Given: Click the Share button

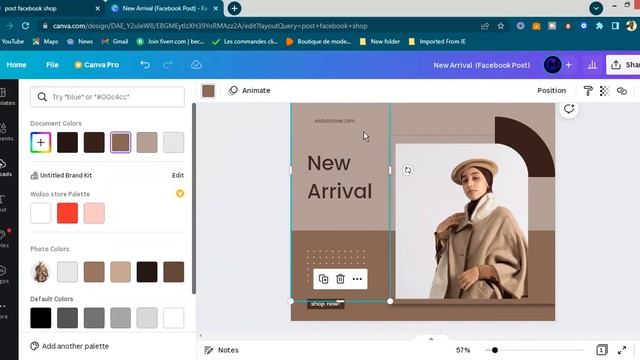Looking at the screenshot, I should click(624, 65).
